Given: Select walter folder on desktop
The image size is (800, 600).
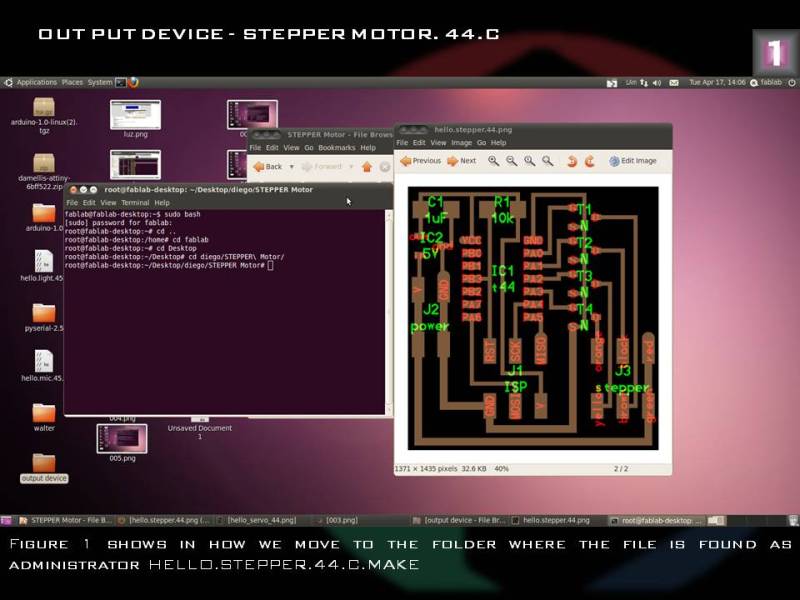Looking at the screenshot, I should coord(44,417).
